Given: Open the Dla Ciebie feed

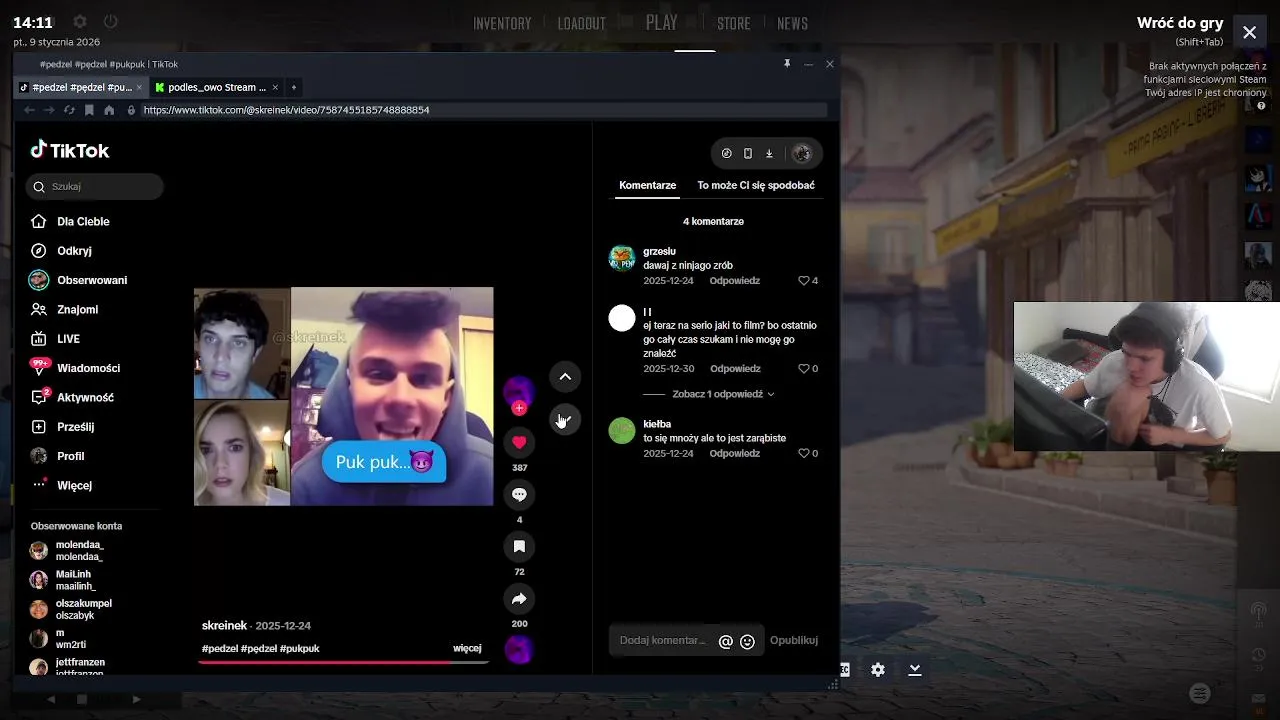Looking at the screenshot, I should pyautogui.click(x=70, y=221).
